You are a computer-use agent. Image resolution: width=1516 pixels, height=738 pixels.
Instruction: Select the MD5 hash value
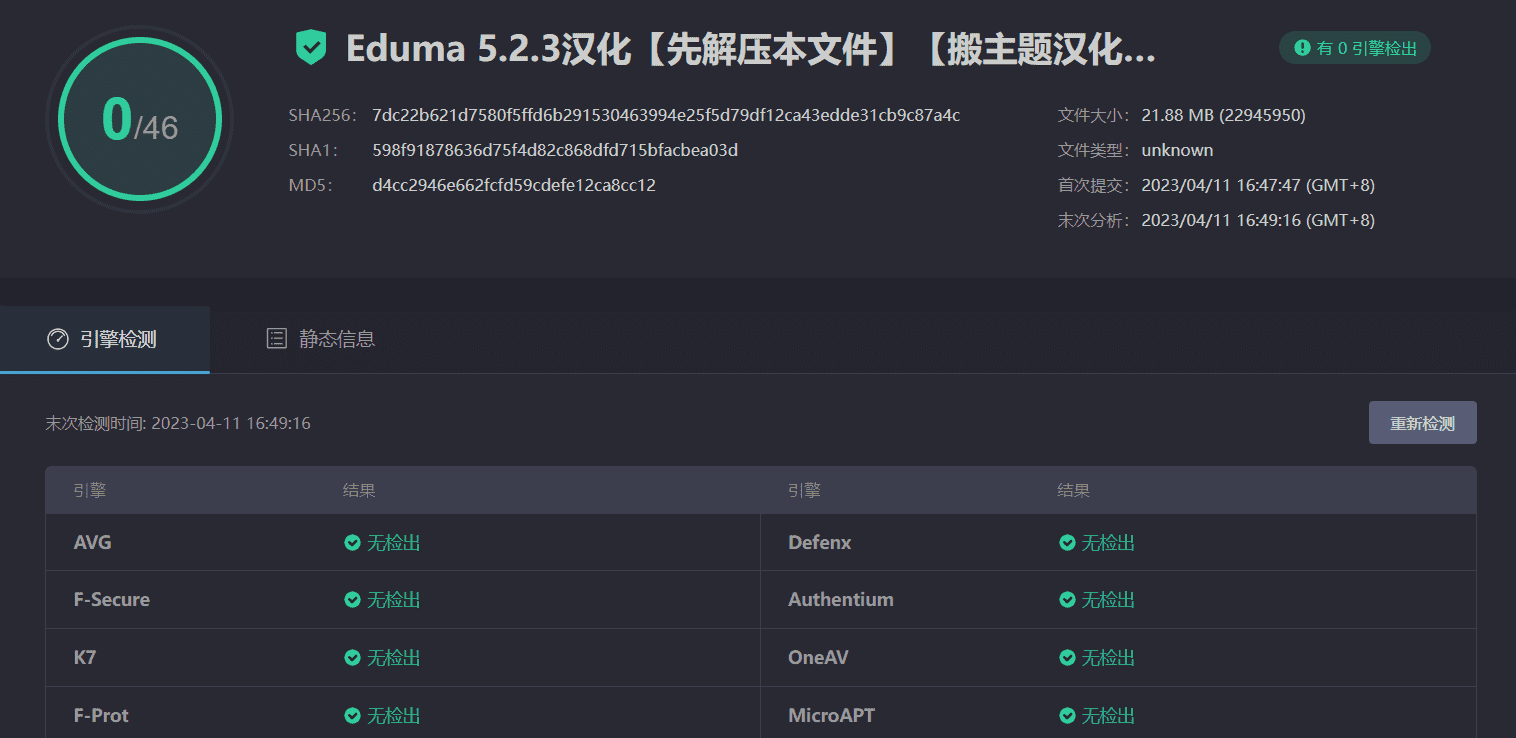pyautogui.click(x=514, y=185)
